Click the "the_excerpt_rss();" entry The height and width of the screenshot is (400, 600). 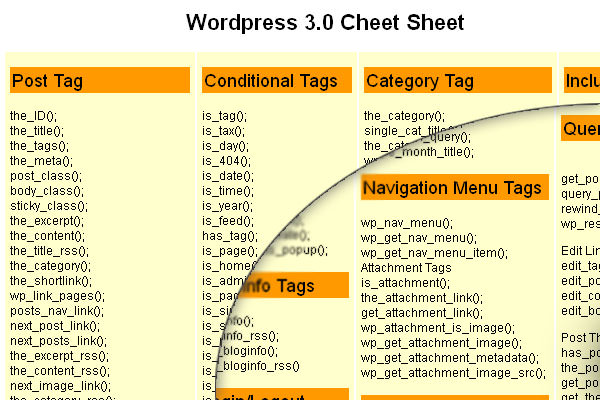[59, 356]
